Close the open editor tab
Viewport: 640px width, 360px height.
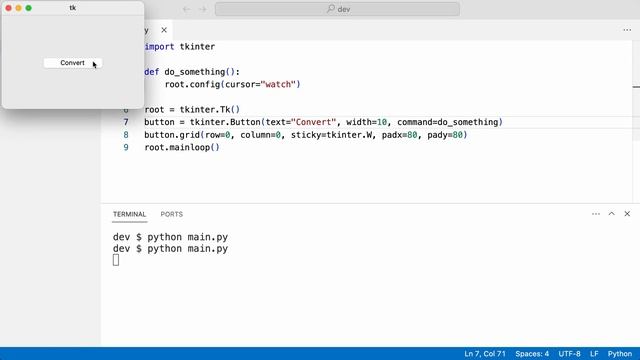pos(164,30)
